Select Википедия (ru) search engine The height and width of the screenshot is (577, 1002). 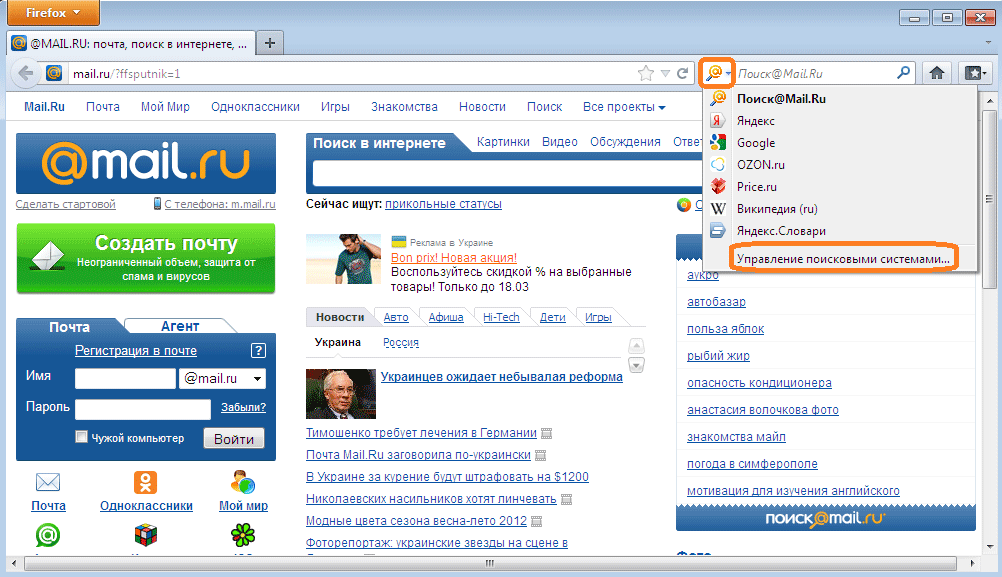point(840,208)
